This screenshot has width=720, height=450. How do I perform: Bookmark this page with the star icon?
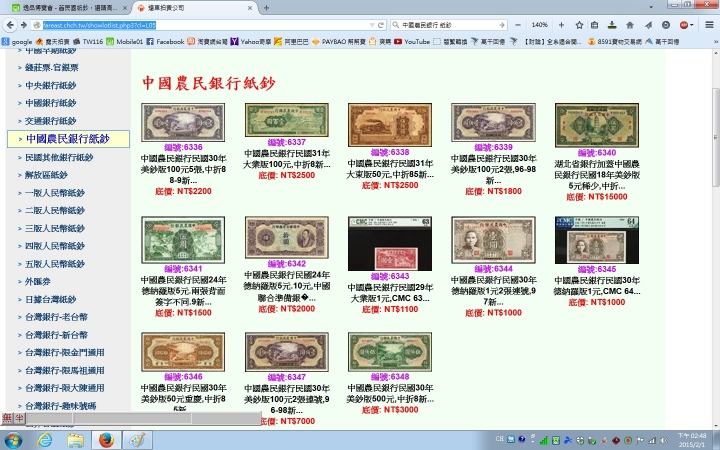click(579, 25)
